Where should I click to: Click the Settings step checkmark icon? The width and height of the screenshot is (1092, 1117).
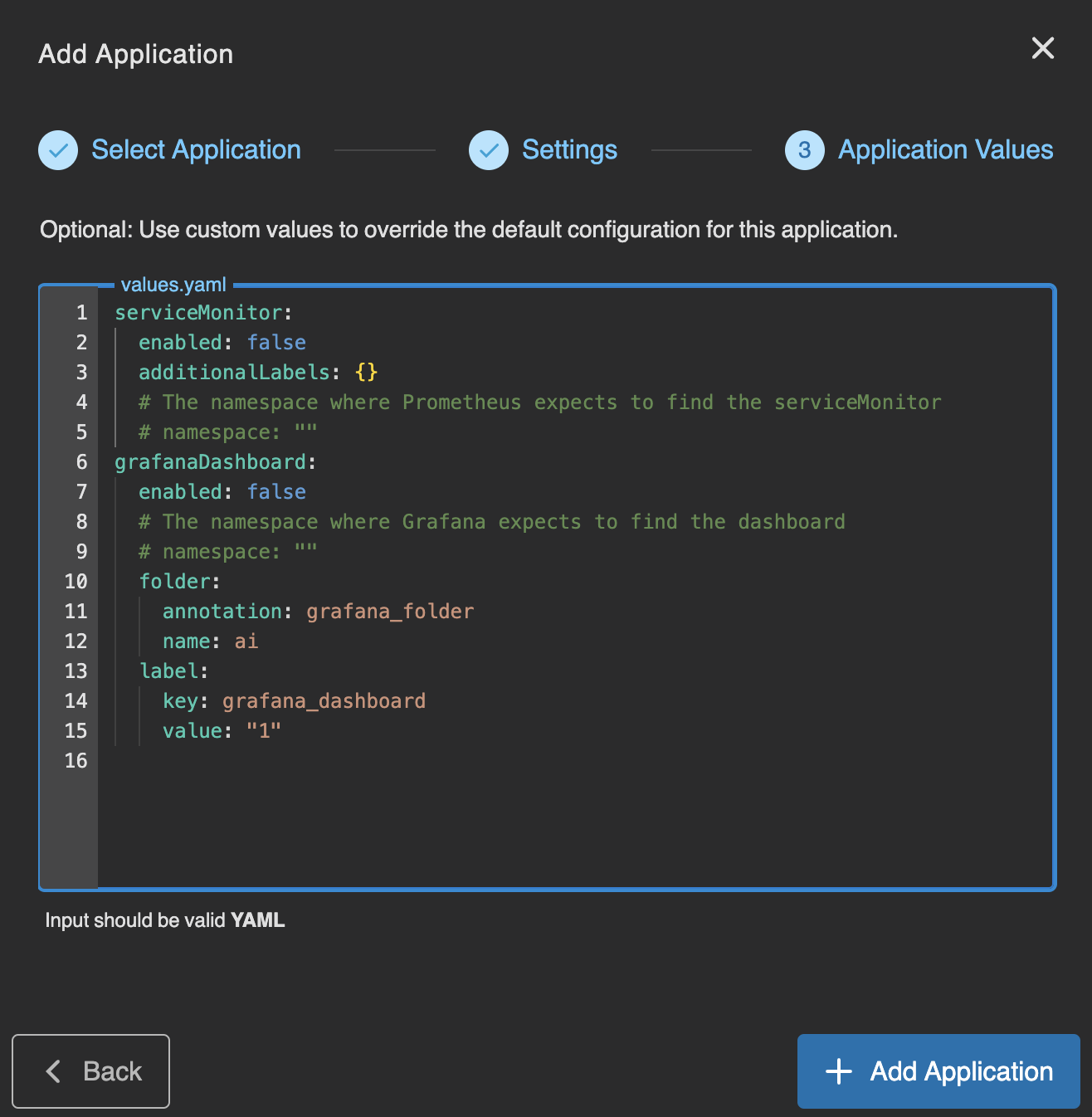click(x=489, y=150)
